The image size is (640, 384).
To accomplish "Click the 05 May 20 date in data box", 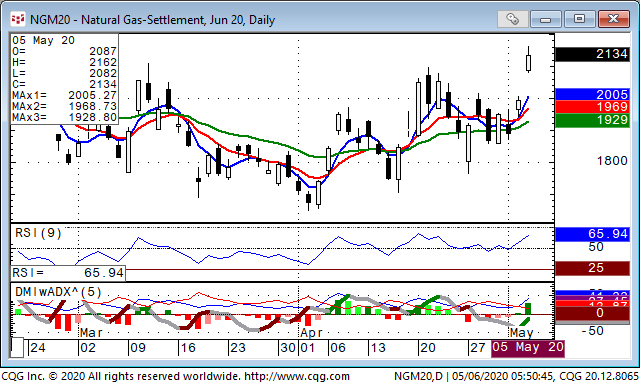I will pos(43,40).
